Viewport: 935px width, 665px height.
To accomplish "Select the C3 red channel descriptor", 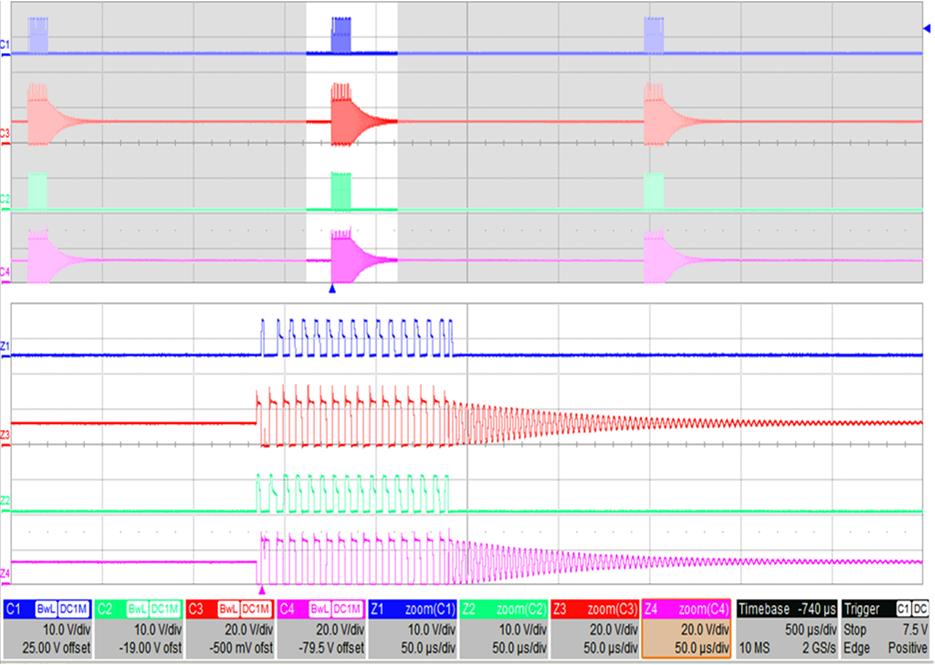I will click(231, 626).
